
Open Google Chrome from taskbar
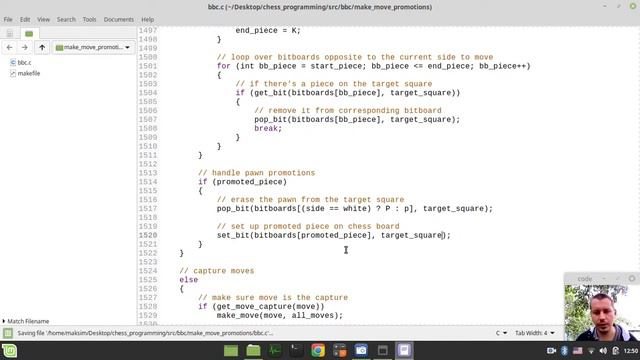(318, 351)
